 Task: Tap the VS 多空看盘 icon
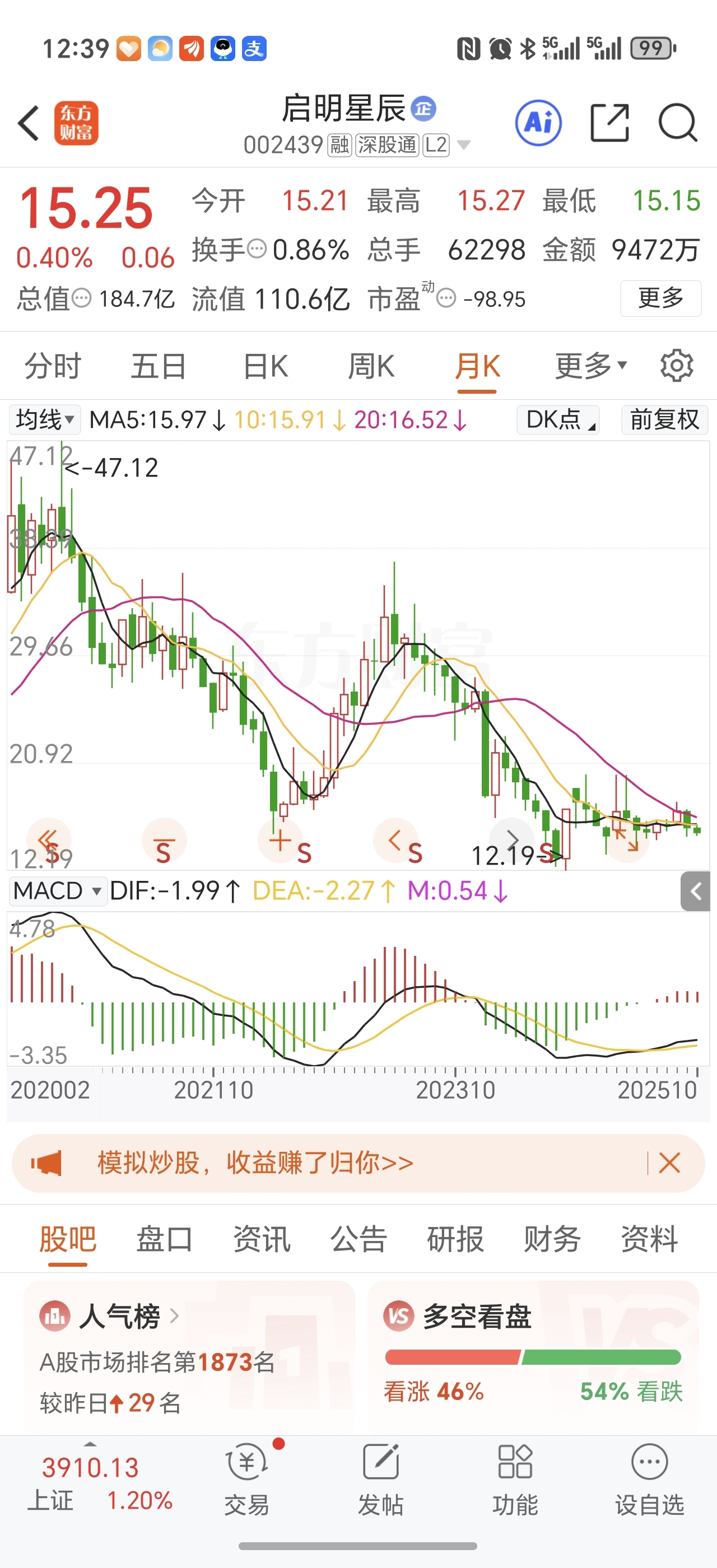399,1317
